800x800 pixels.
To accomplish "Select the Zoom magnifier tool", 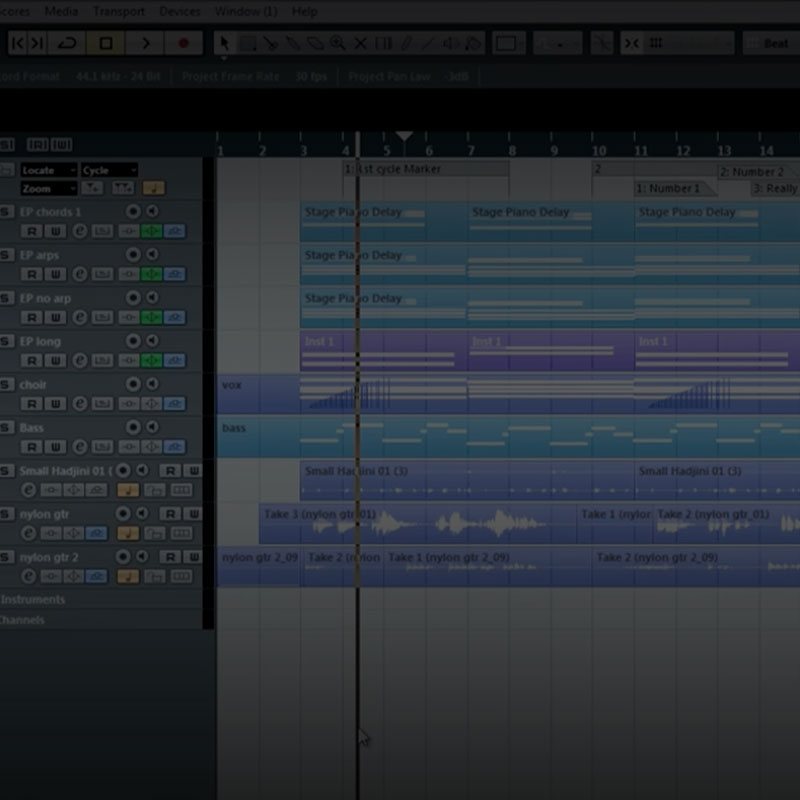I will (x=338, y=43).
